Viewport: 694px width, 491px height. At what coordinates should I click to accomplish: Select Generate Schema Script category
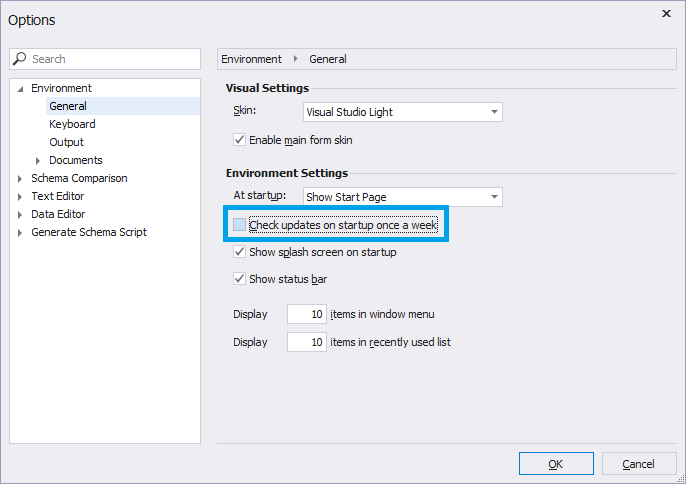90,234
